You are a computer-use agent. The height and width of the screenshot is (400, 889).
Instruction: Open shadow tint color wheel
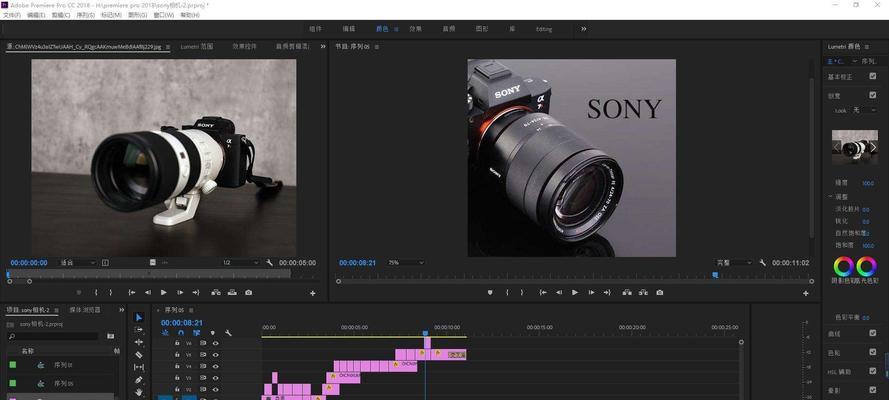click(843, 266)
